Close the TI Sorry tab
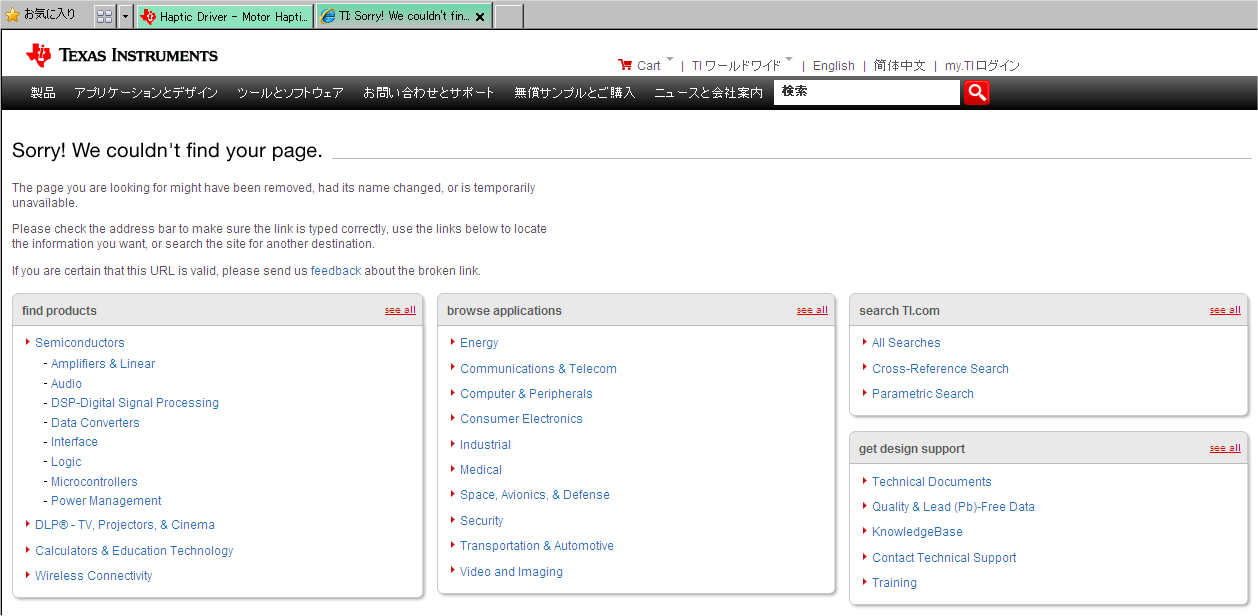The width and height of the screenshot is (1258, 616). pyautogui.click(x=480, y=17)
